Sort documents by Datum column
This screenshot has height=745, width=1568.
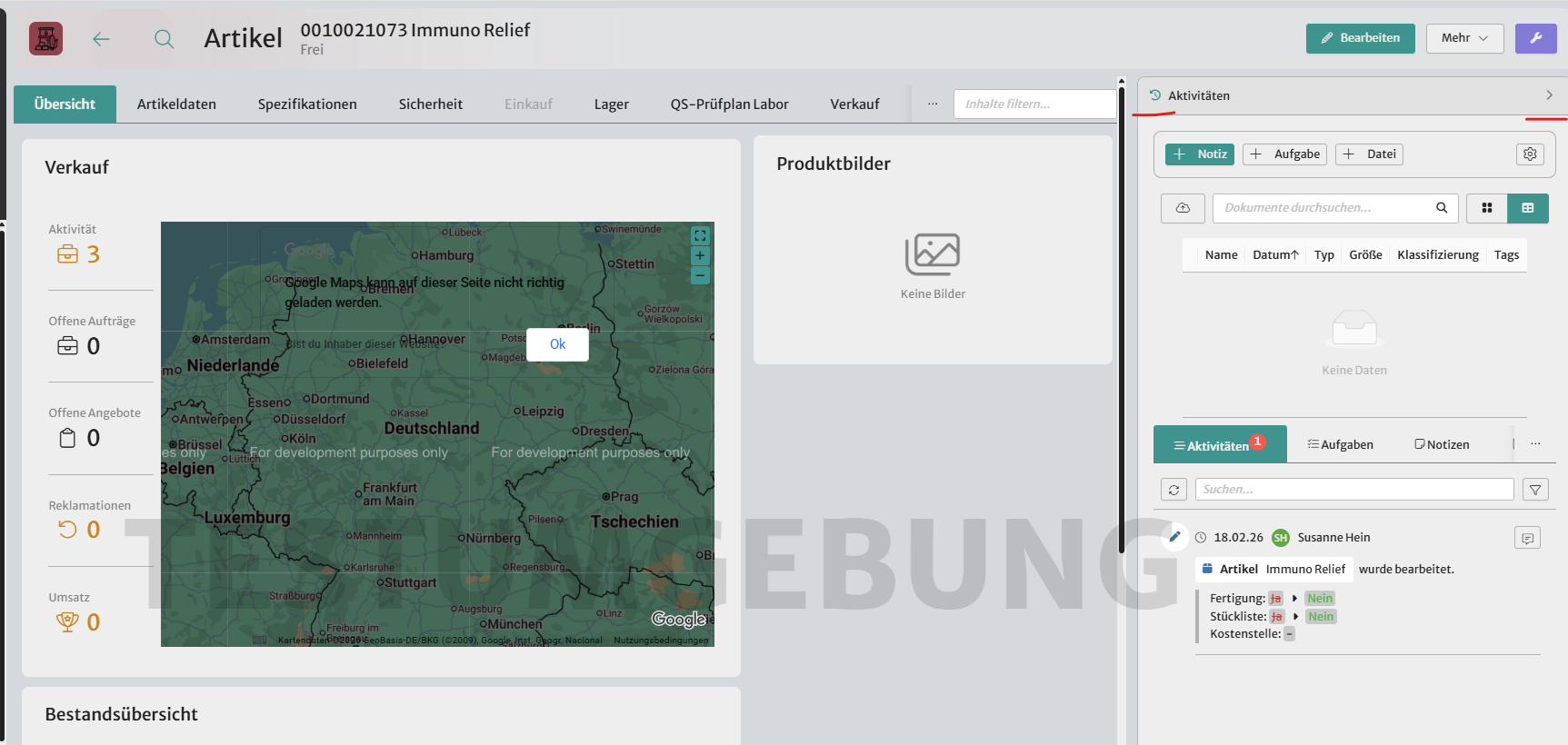coord(1275,255)
